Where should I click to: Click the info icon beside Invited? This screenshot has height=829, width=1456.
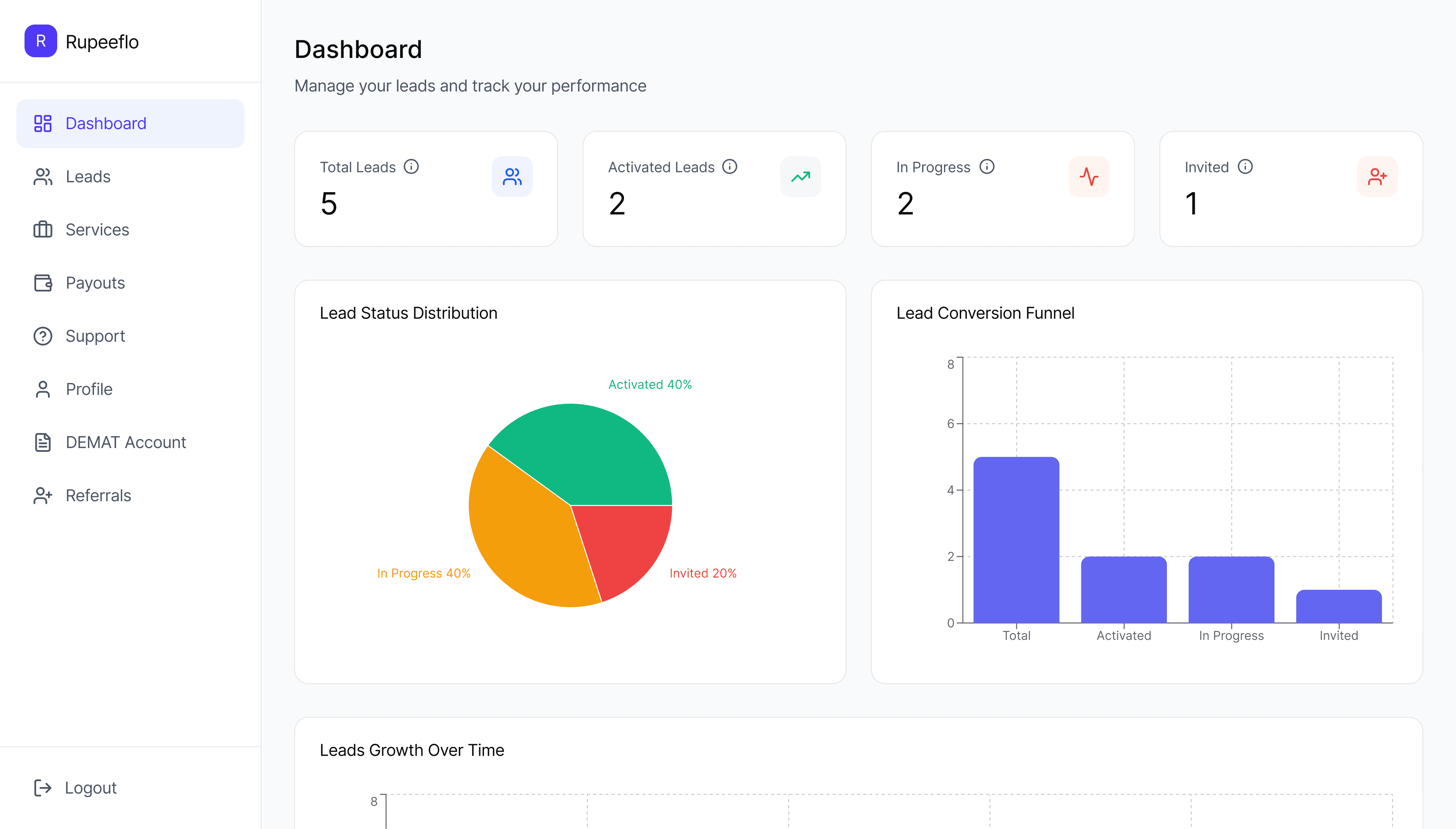(1245, 167)
